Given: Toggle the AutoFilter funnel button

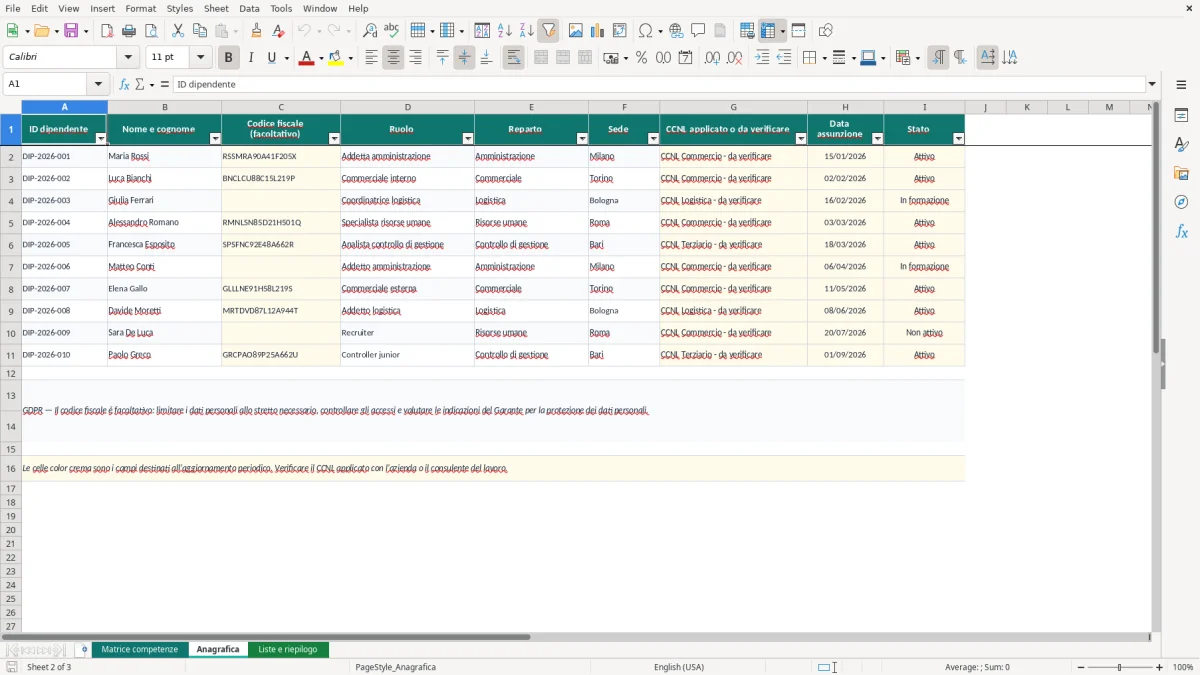Looking at the screenshot, I should pos(548,31).
